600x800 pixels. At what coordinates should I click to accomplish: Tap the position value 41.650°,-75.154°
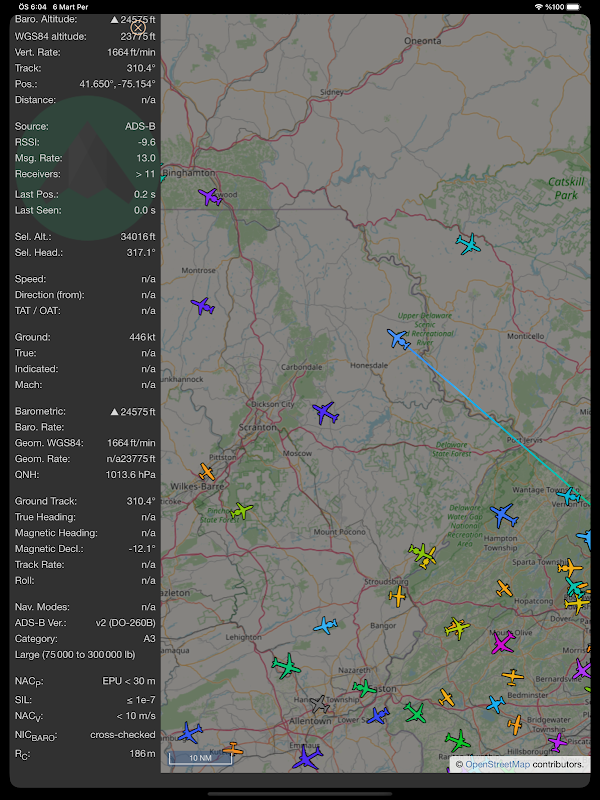pyautogui.click(x=117, y=84)
